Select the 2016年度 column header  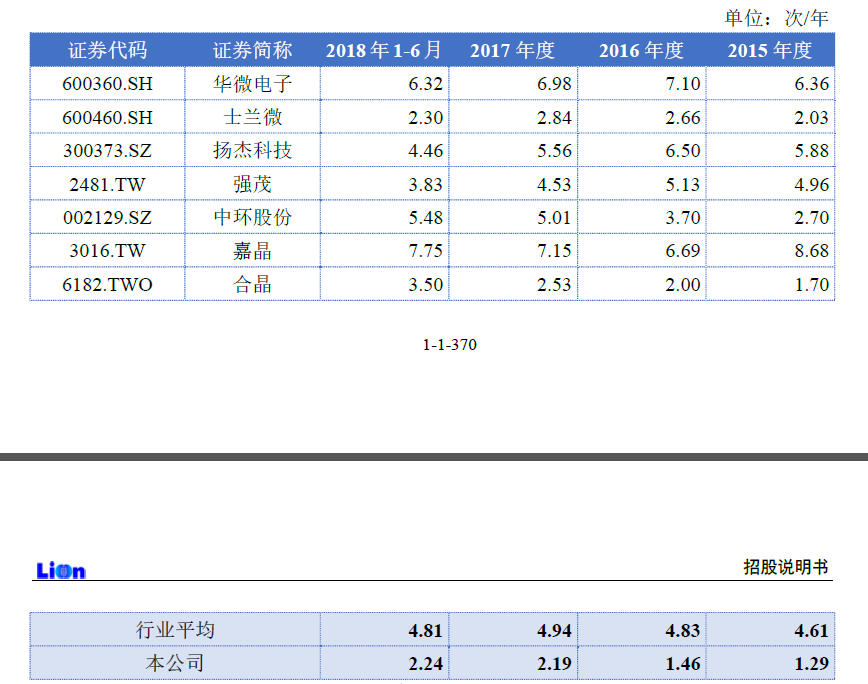point(642,50)
